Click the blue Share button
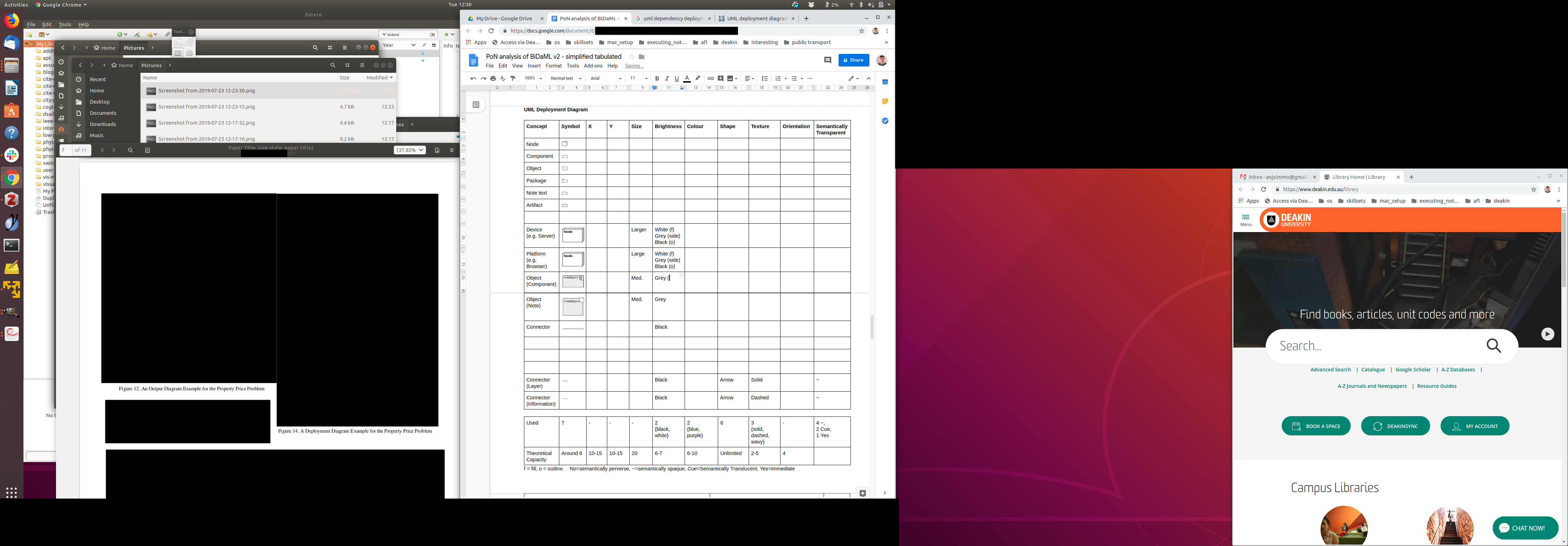Viewport: 1568px width, 546px height. (x=853, y=59)
